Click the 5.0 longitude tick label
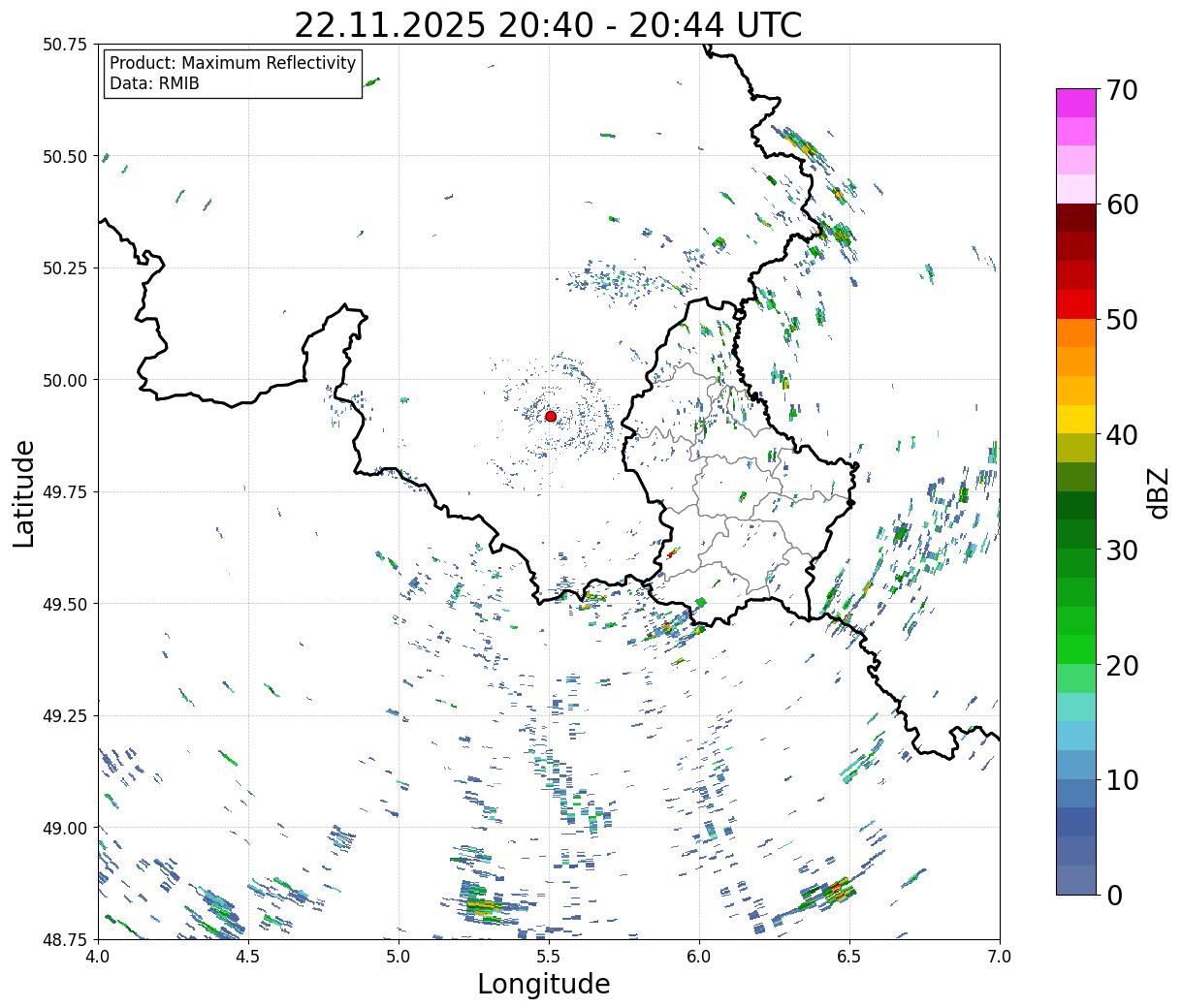The height and width of the screenshot is (1008, 1182). pyautogui.click(x=399, y=957)
